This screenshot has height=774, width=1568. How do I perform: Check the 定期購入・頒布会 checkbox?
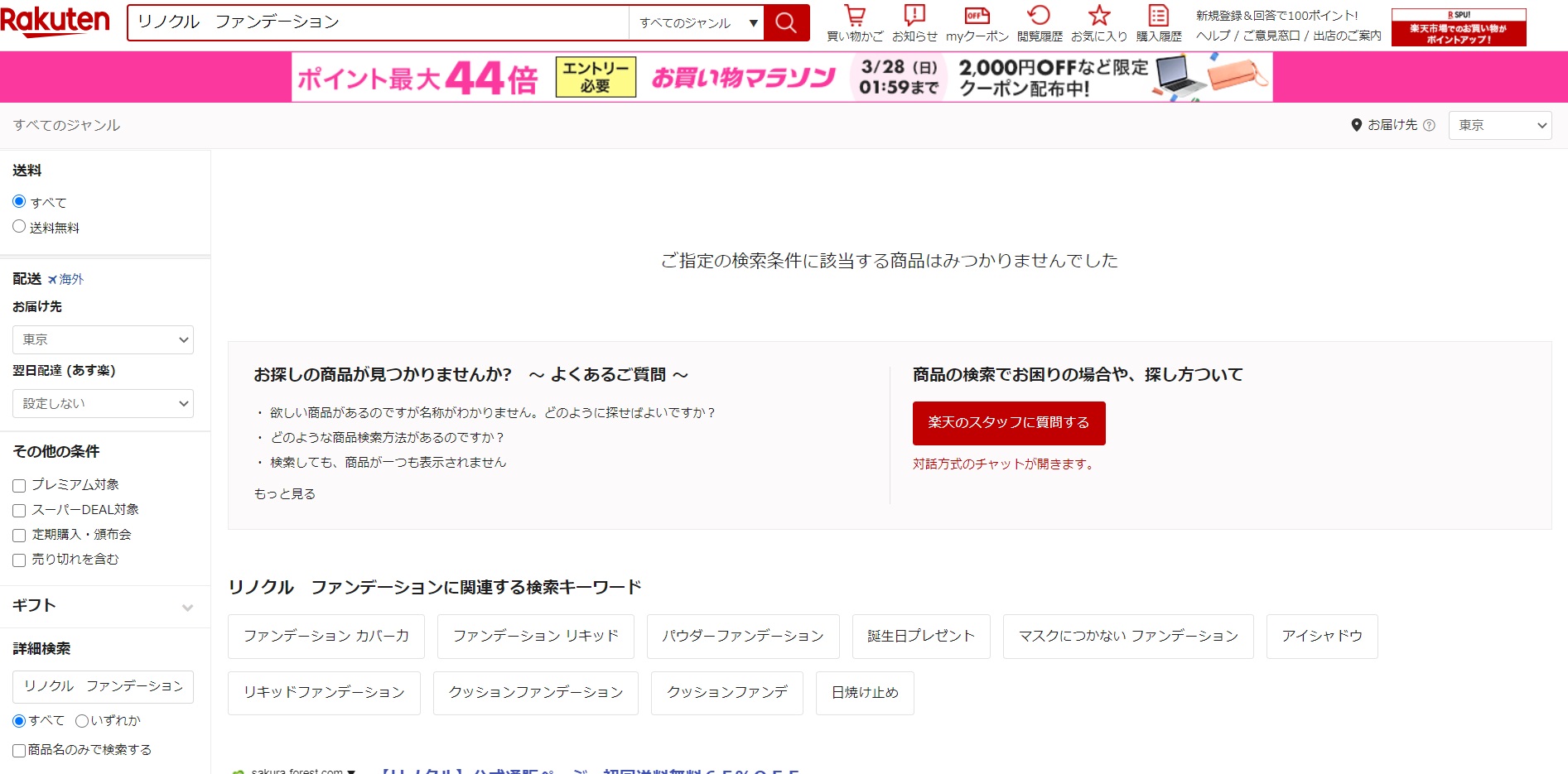pyautogui.click(x=19, y=536)
